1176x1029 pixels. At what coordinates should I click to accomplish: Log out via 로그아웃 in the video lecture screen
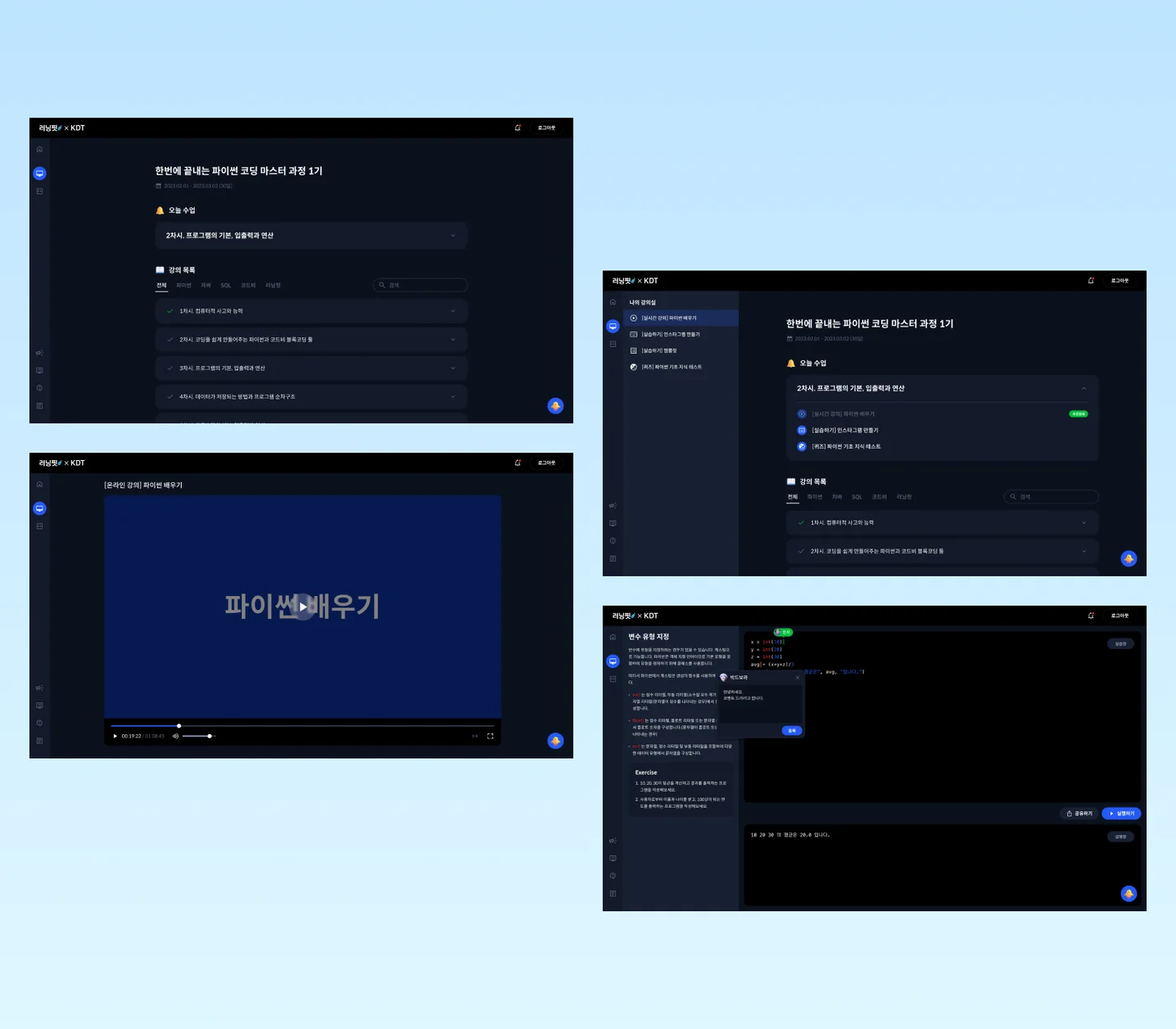tap(546, 463)
